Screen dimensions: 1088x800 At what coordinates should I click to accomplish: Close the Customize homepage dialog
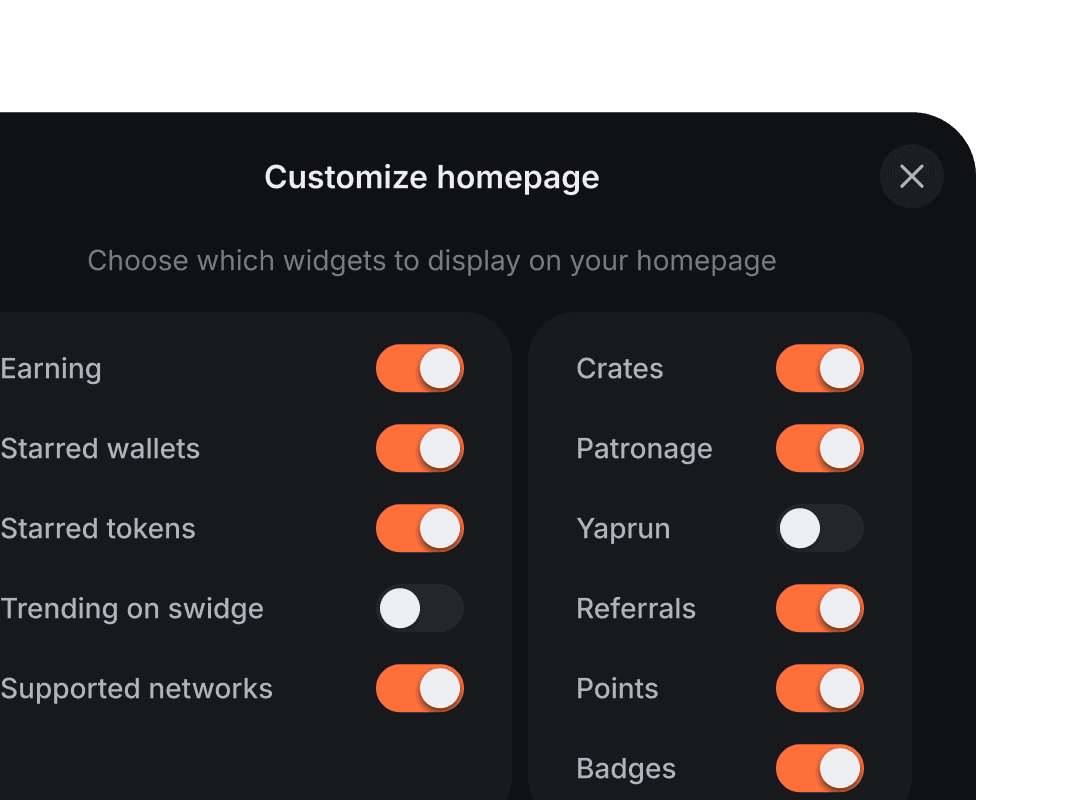click(x=911, y=176)
